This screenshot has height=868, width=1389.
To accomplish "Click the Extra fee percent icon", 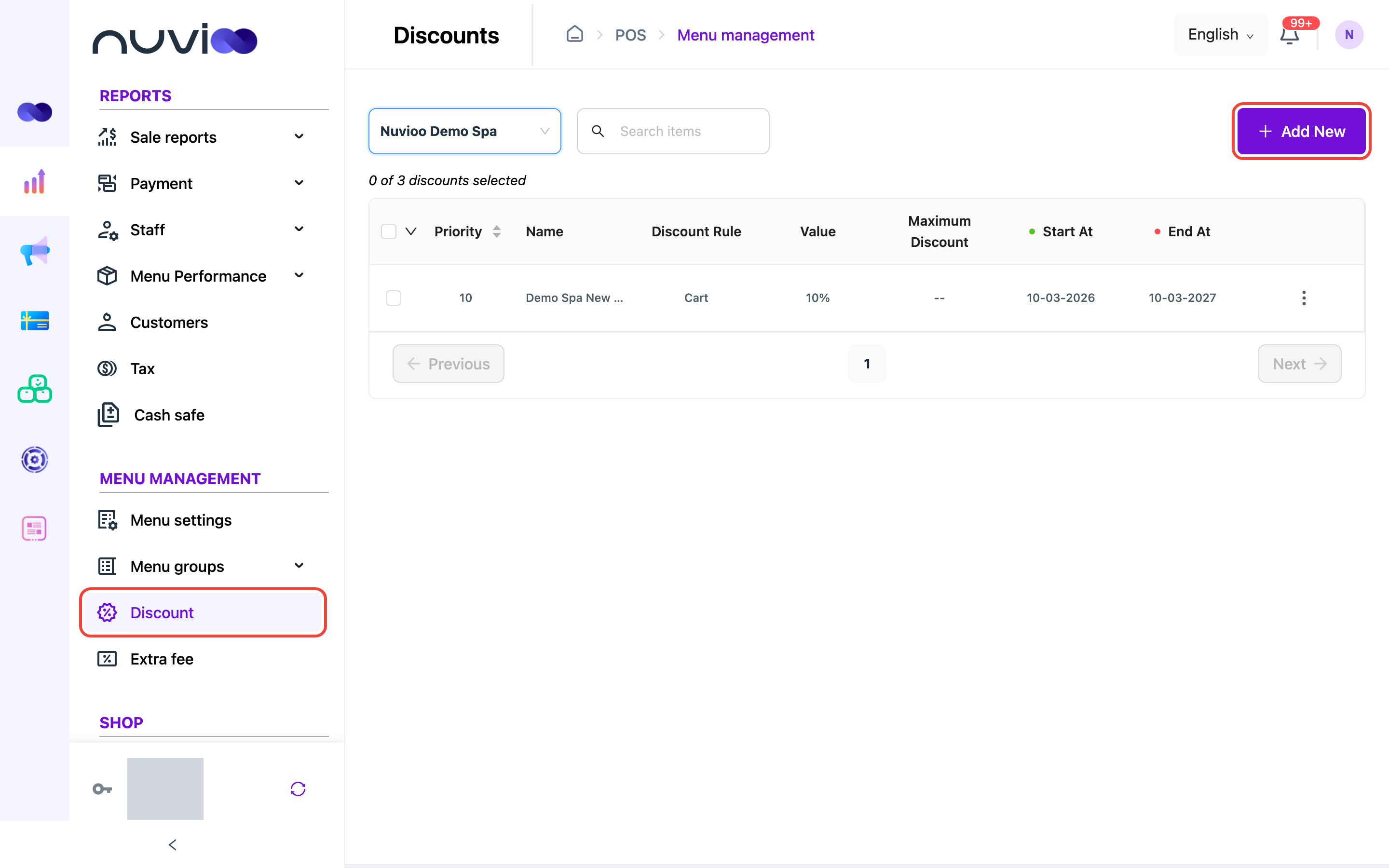I will pyautogui.click(x=107, y=658).
